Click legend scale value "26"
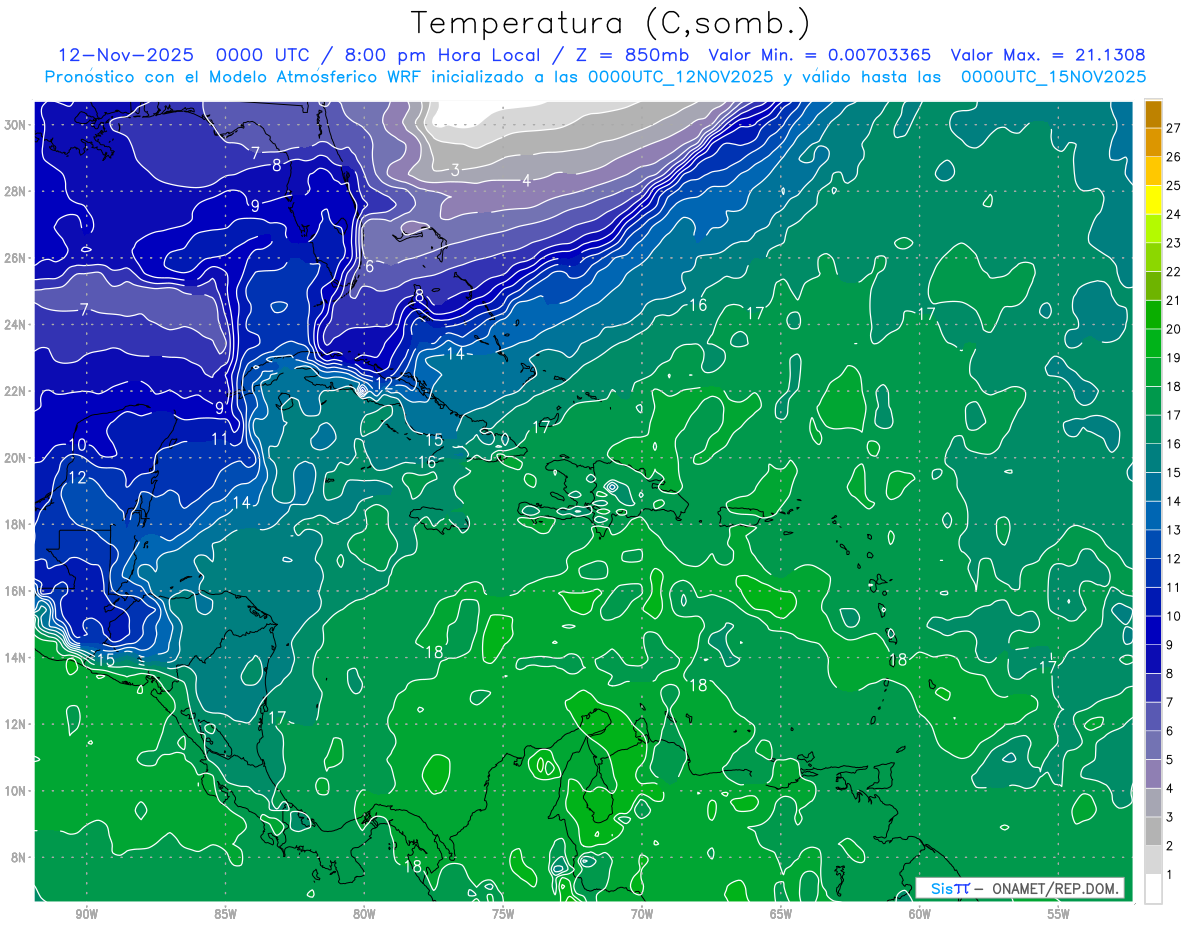Image resolution: width=1200 pixels, height=927 pixels. pos(1174,157)
